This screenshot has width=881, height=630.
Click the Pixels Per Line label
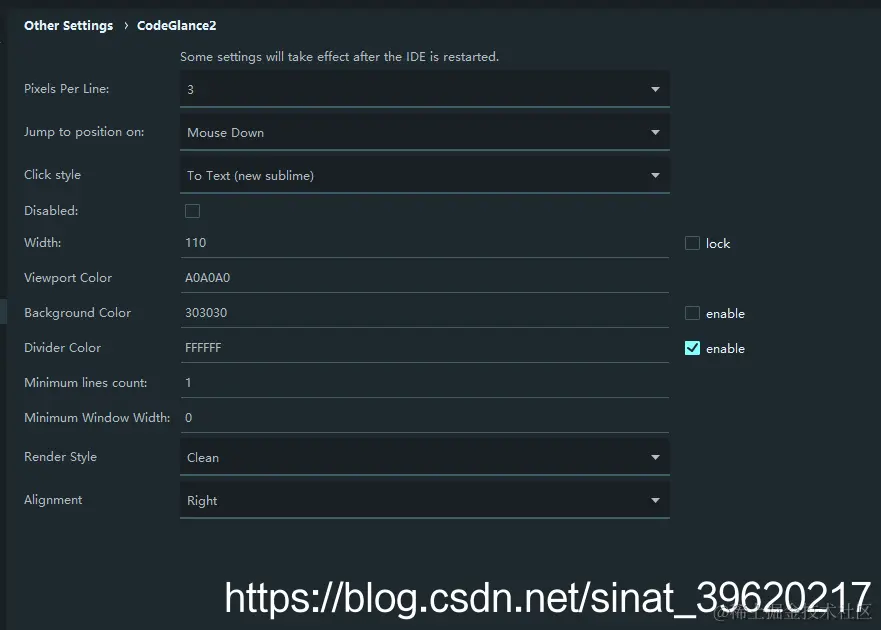66,89
